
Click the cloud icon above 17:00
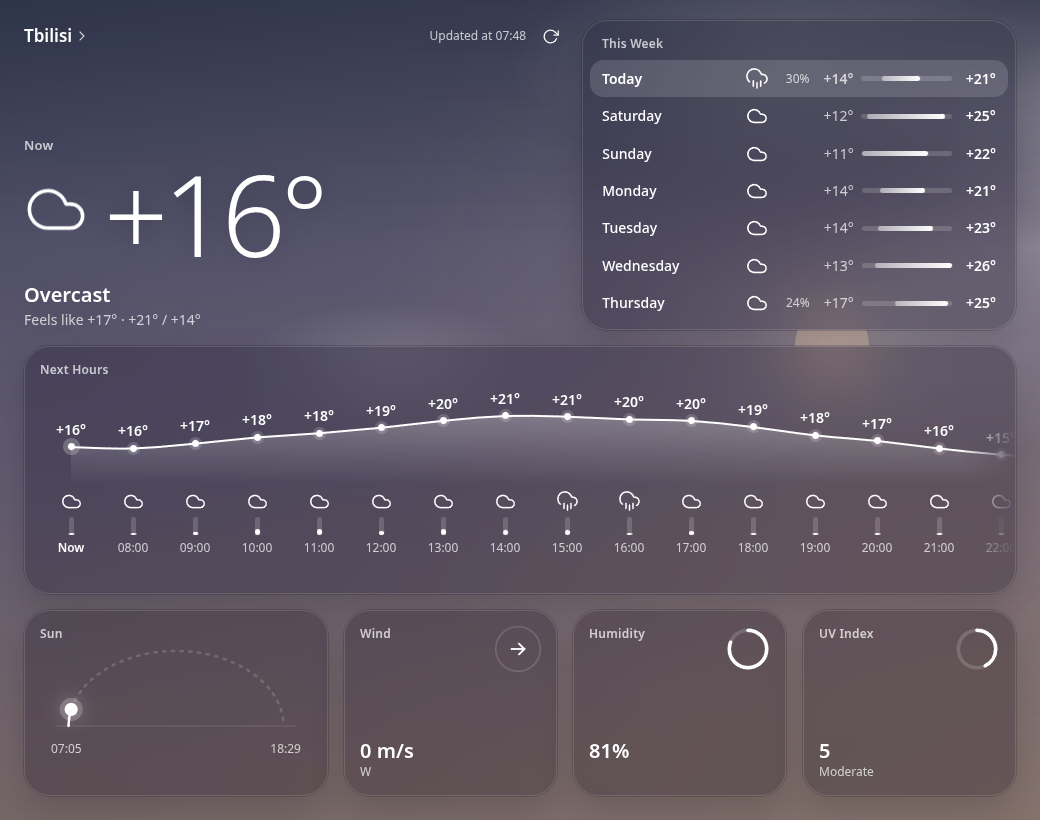[x=691, y=502]
